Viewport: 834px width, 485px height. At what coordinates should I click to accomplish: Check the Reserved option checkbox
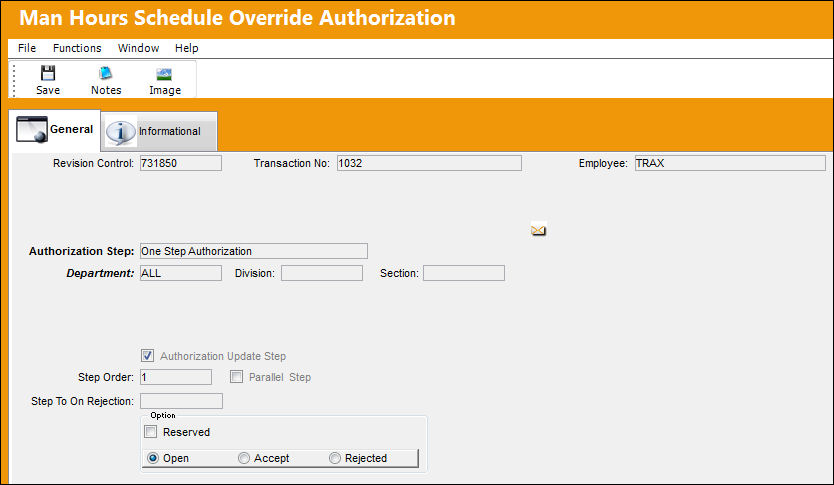click(151, 432)
